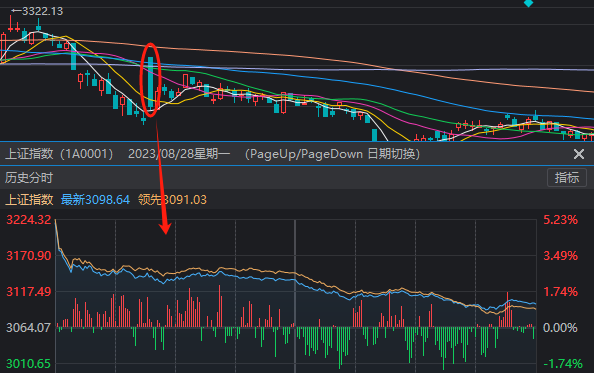This screenshot has width=594, height=373.
Task: Click the 最新3098.64 value label
Action: pyautogui.click(x=95, y=200)
